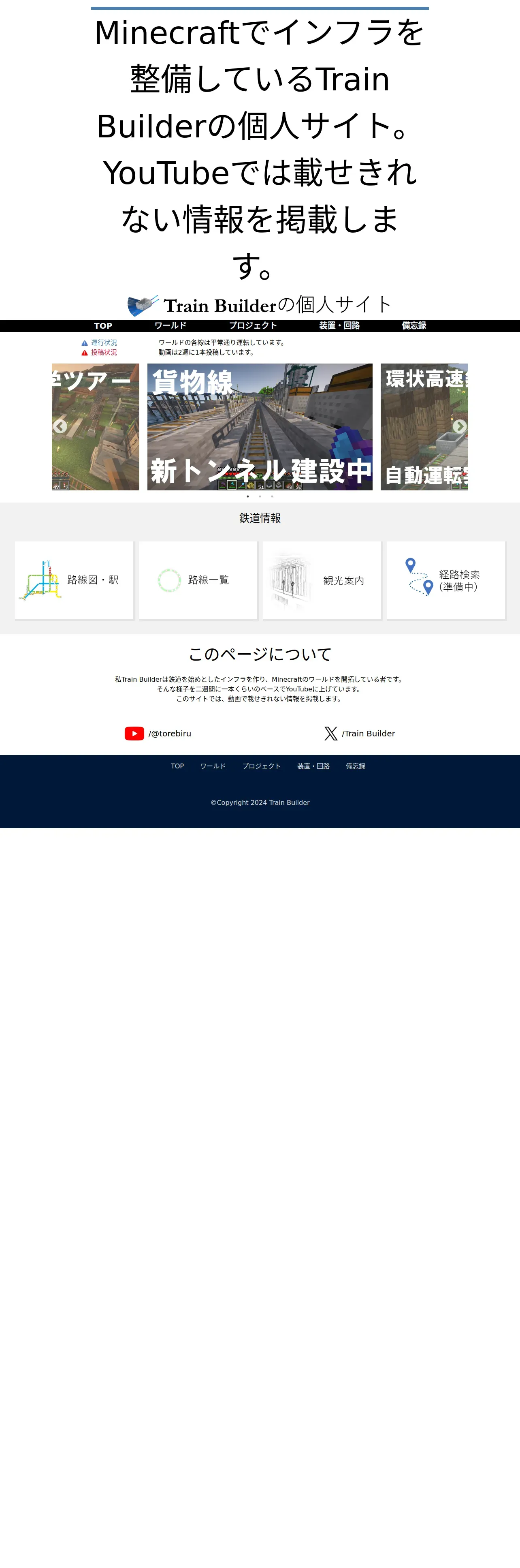Open the 路線一覧 card label
The image size is (520, 1568).
click(x=209, y=580)
